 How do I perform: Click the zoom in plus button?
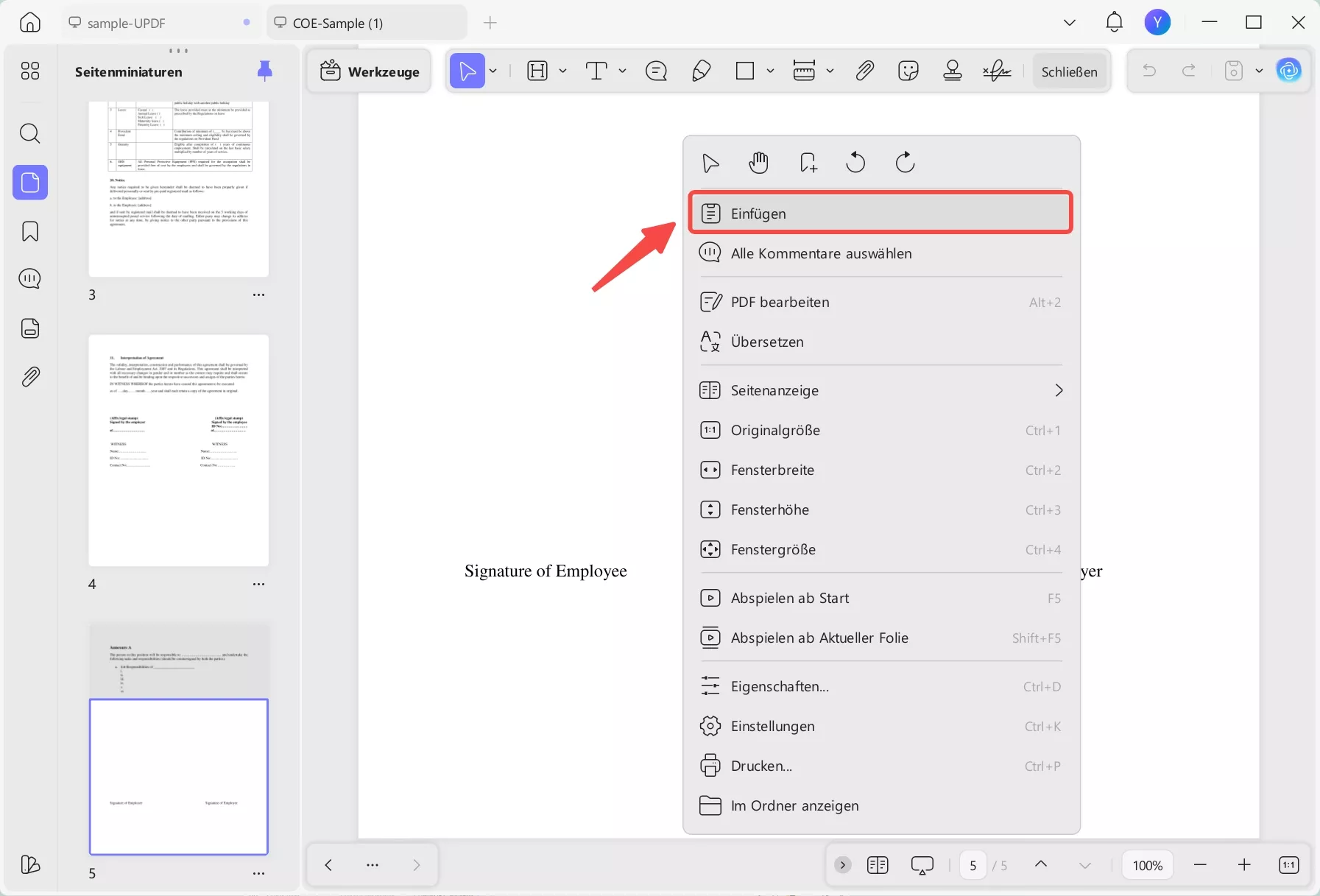[1244, 865]
